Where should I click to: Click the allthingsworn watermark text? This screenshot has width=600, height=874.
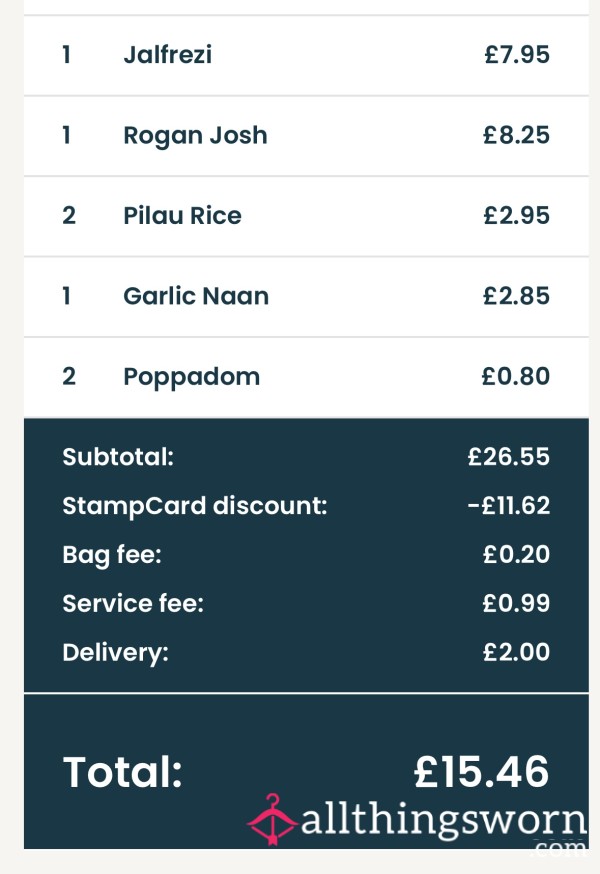tap(444, 824)
